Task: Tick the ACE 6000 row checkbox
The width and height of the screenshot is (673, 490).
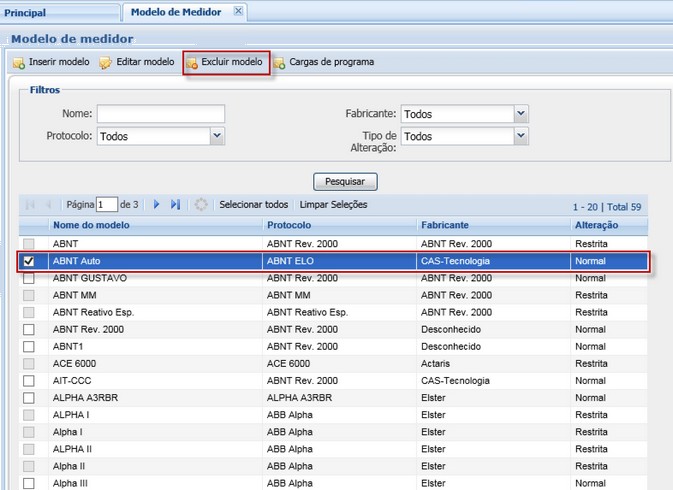Action: [28, 363]
